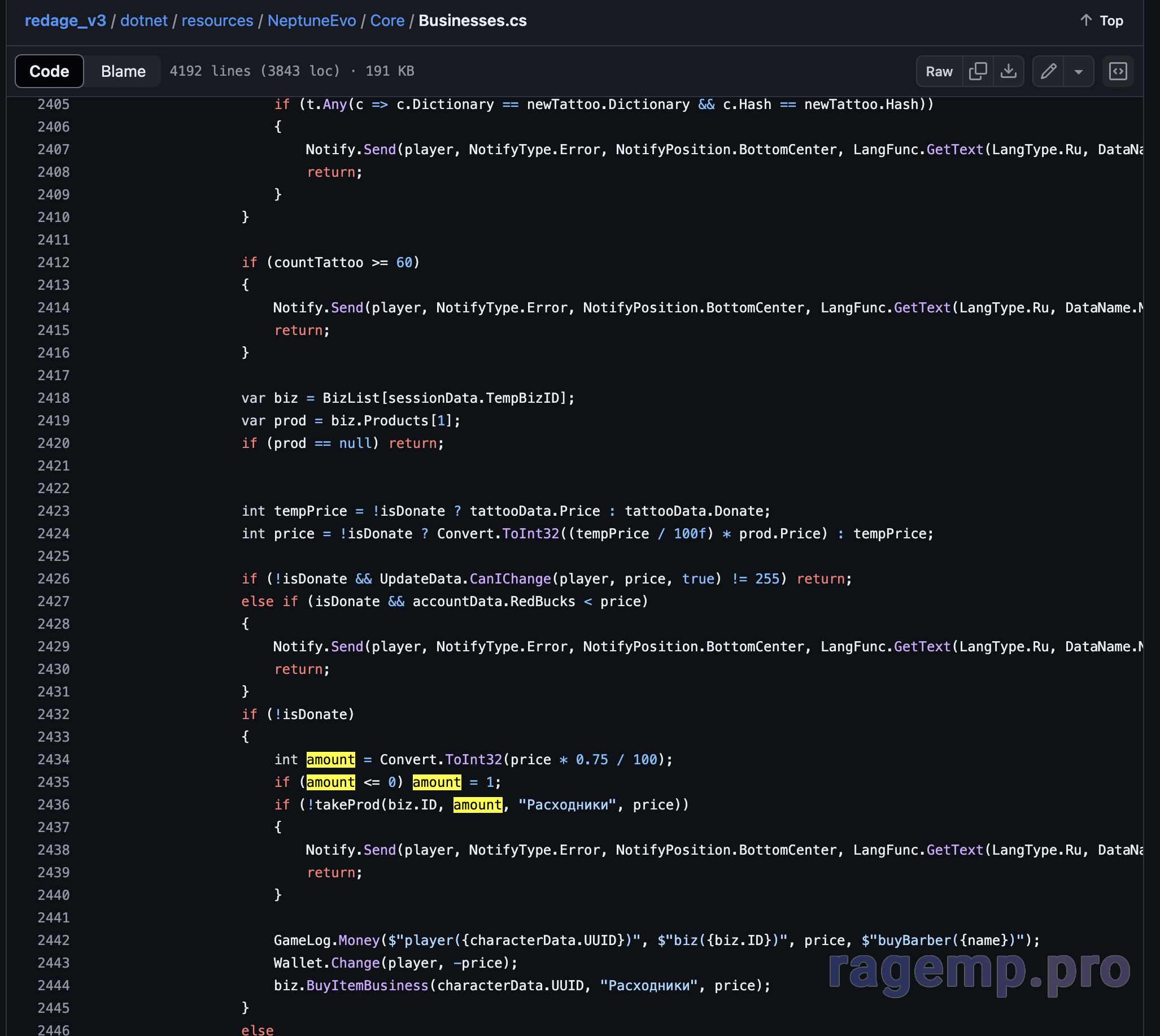Screen dimensions: 1160x1036
Task: Copy raw file contents icon
Action: tap(977, 71)
